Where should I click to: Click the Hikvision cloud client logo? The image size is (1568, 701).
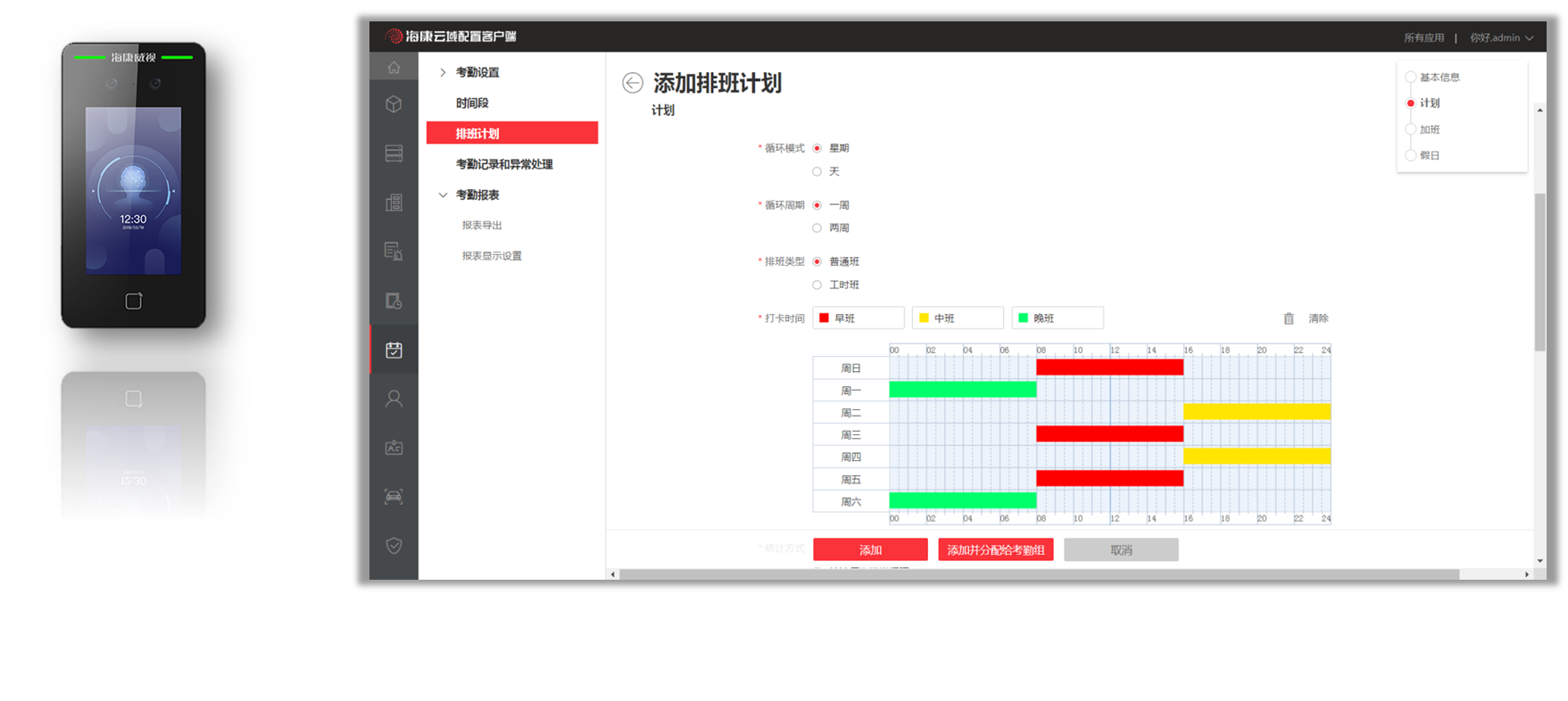[x=451, y=36]
